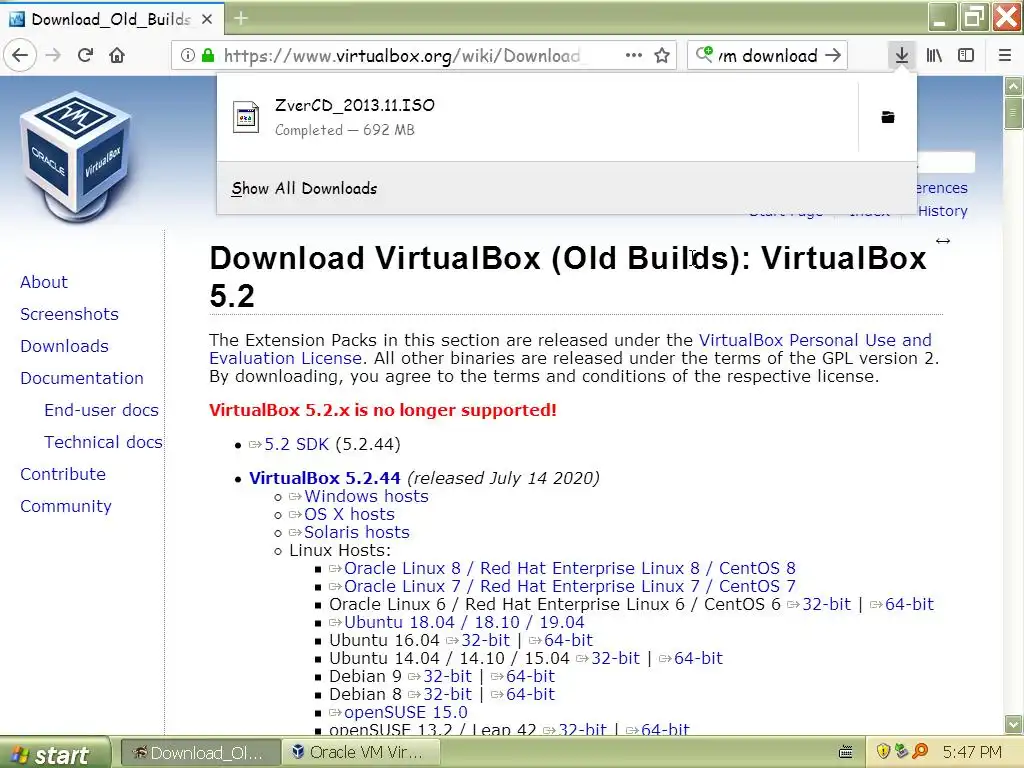Download Ubuntu 18.04 / 18.10 / 19.04 package

click(464, 622)
